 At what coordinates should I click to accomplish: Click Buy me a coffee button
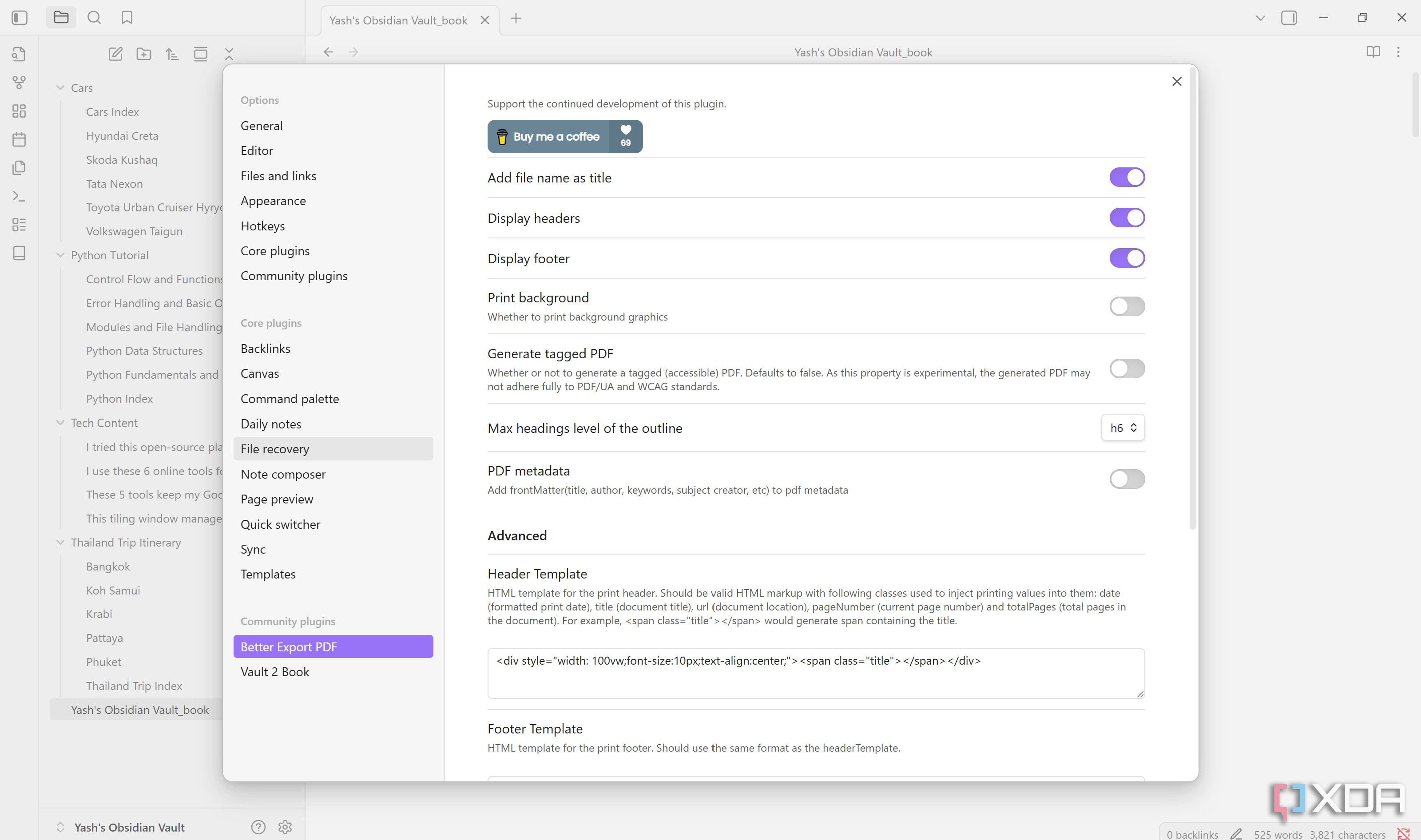pos(564,136)
